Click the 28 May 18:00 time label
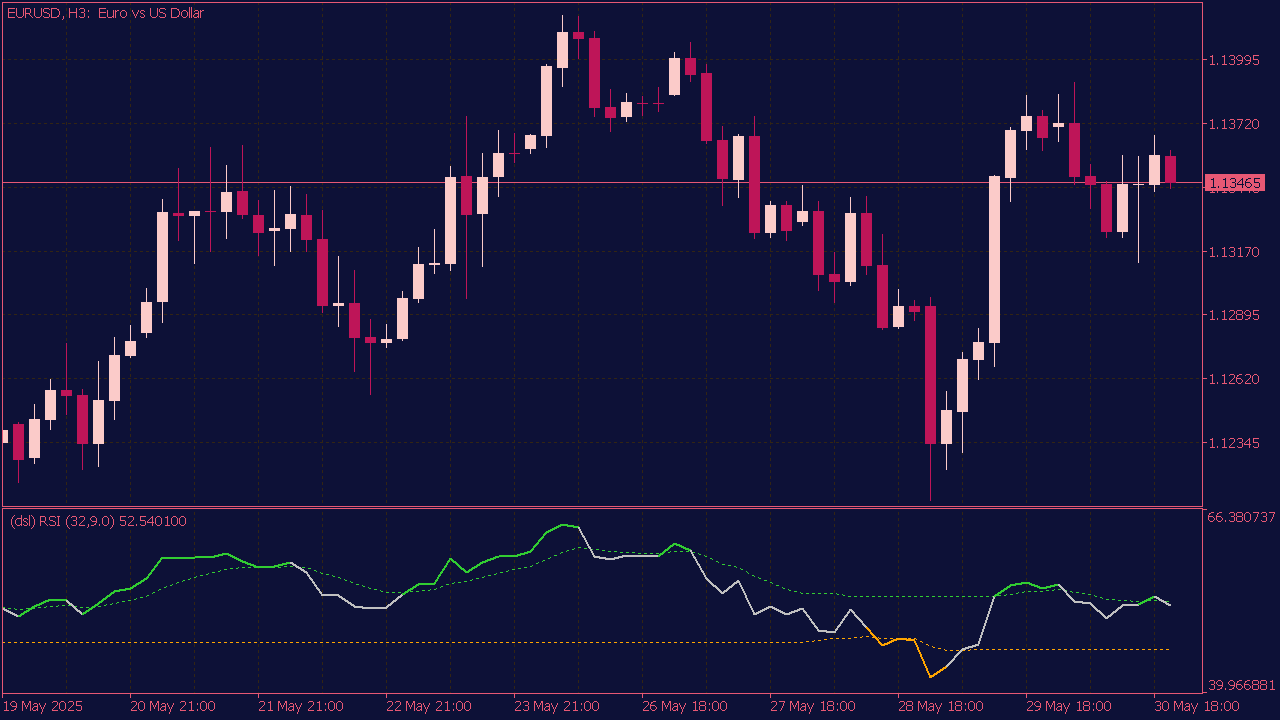 coord(940,706)
